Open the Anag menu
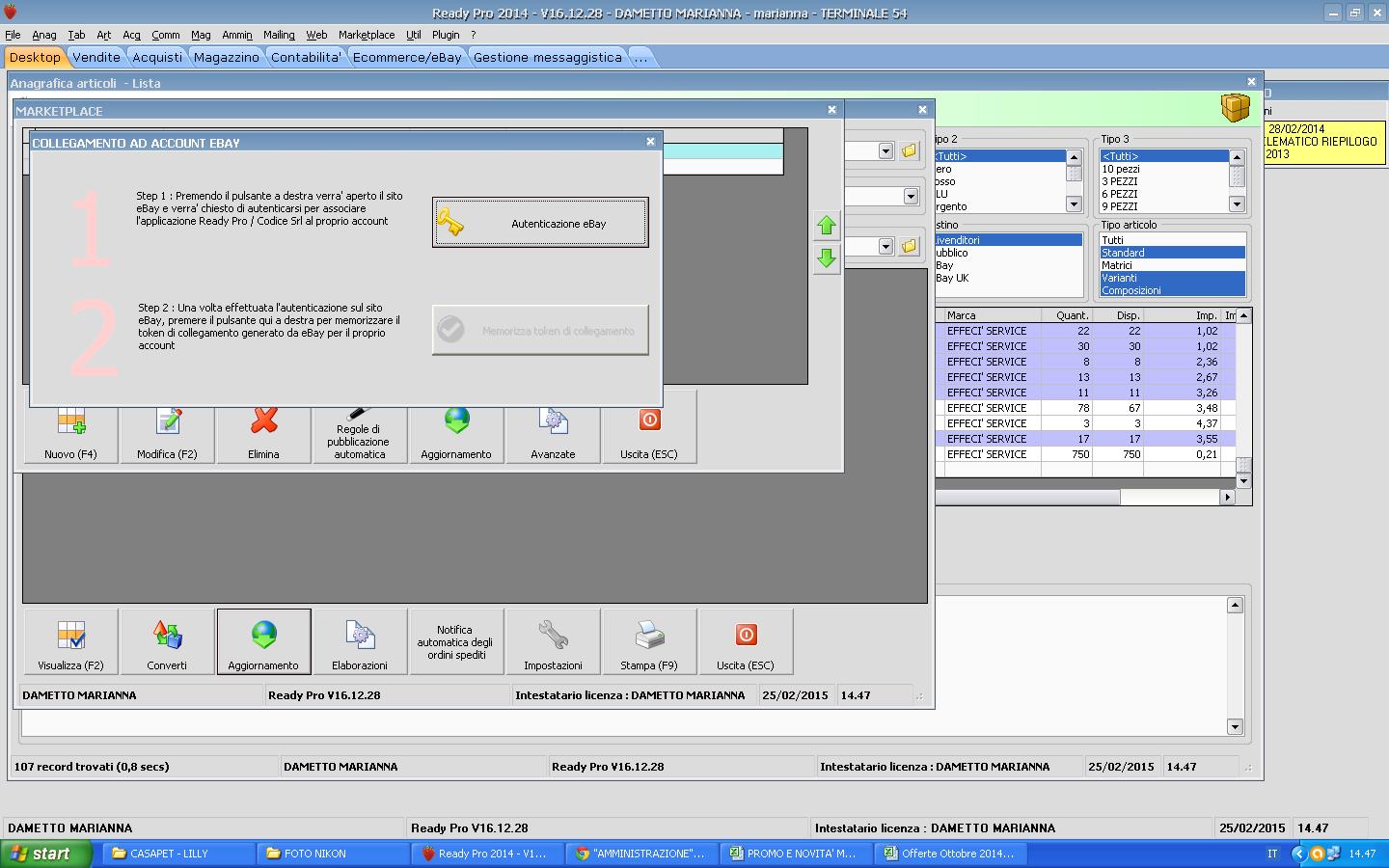Screen dimensions: 1389x868 coord(44,35)
